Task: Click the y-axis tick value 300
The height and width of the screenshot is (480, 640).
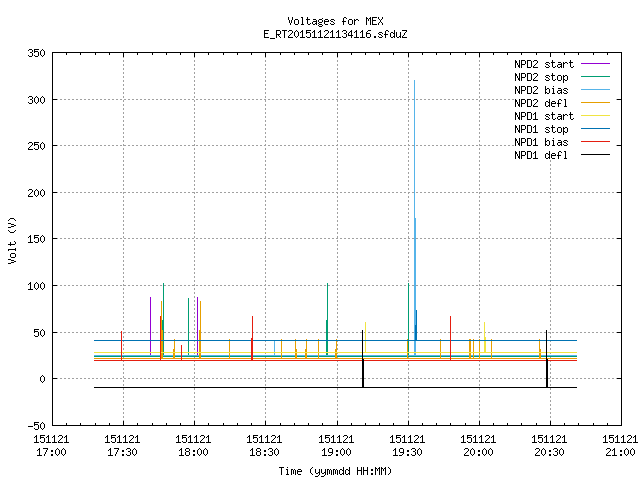Action: (x=36, y=100)
